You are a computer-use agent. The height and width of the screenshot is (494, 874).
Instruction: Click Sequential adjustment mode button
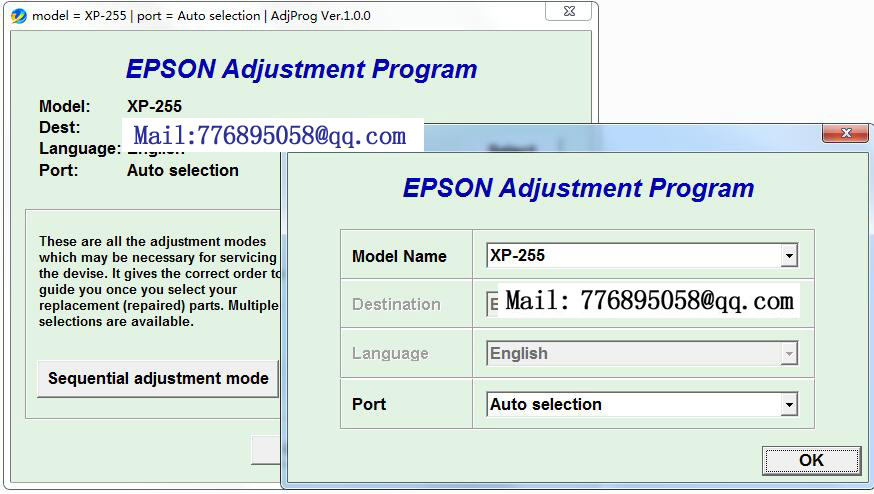(158, 379)
